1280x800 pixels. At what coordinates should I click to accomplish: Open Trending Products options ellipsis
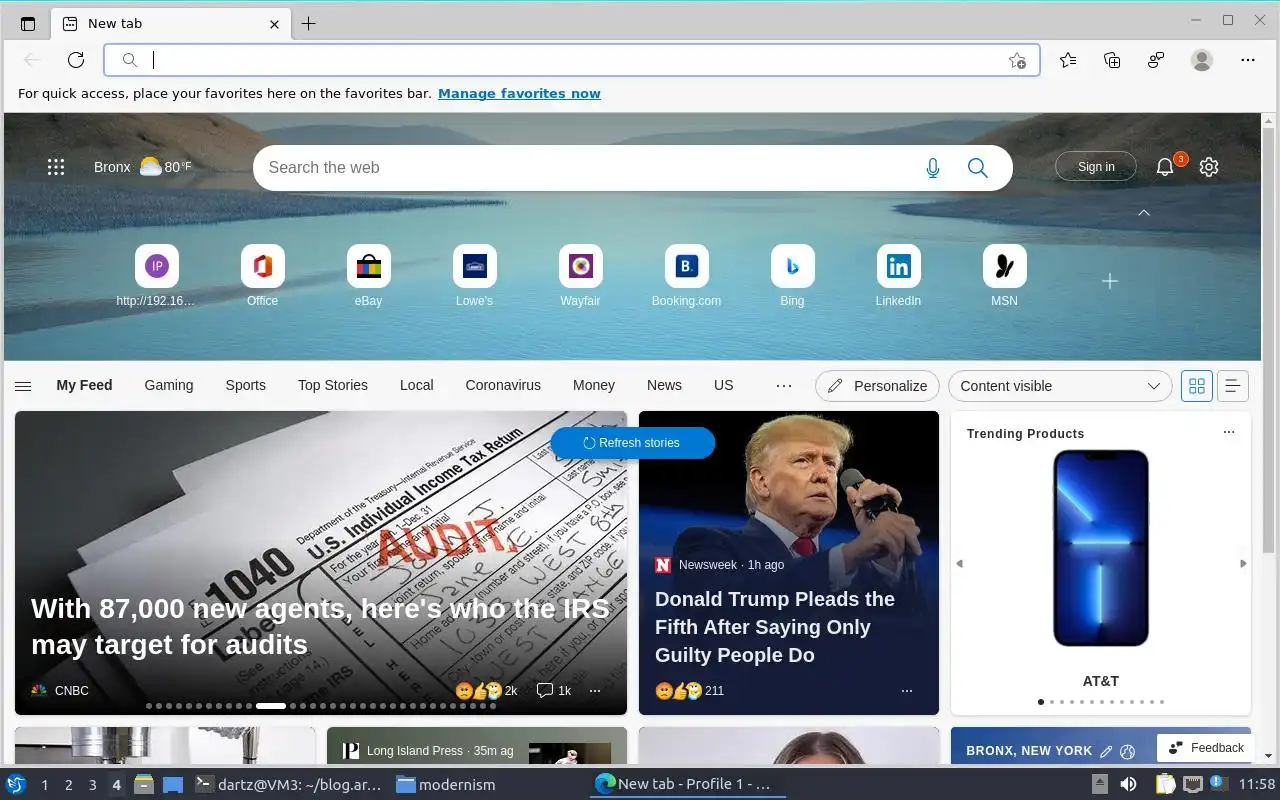1229,432
